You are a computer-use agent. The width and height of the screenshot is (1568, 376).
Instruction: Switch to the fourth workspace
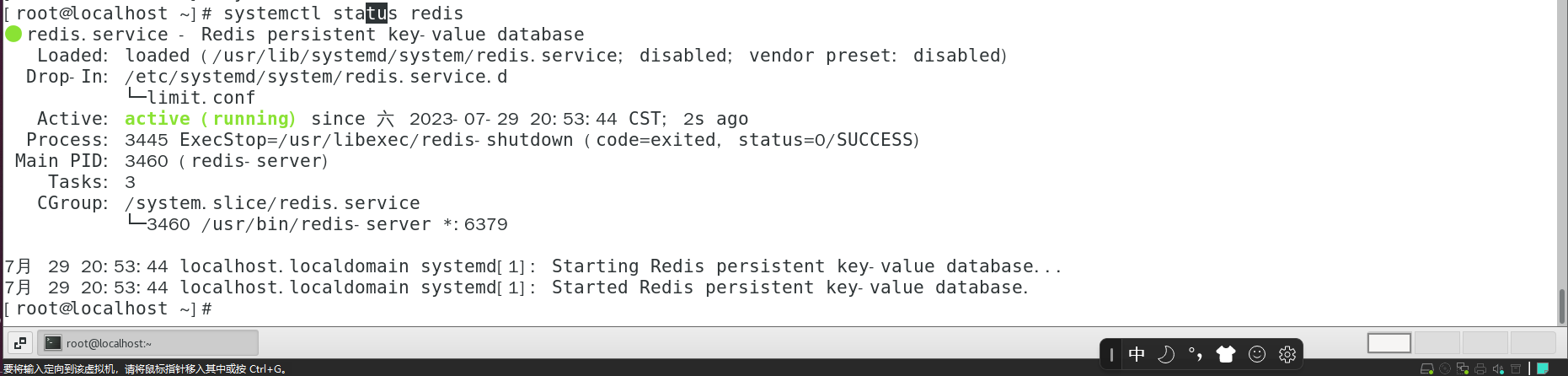[x=1533, y=343]
